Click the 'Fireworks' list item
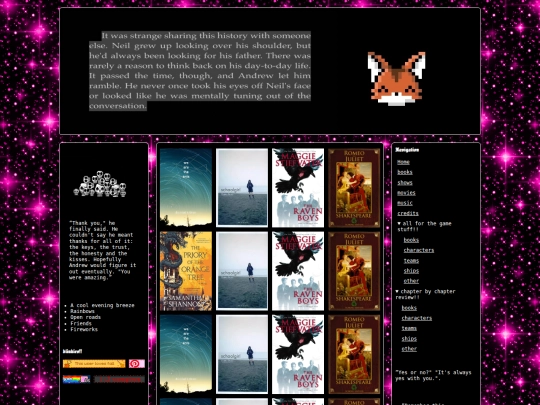 pos(84,330)
